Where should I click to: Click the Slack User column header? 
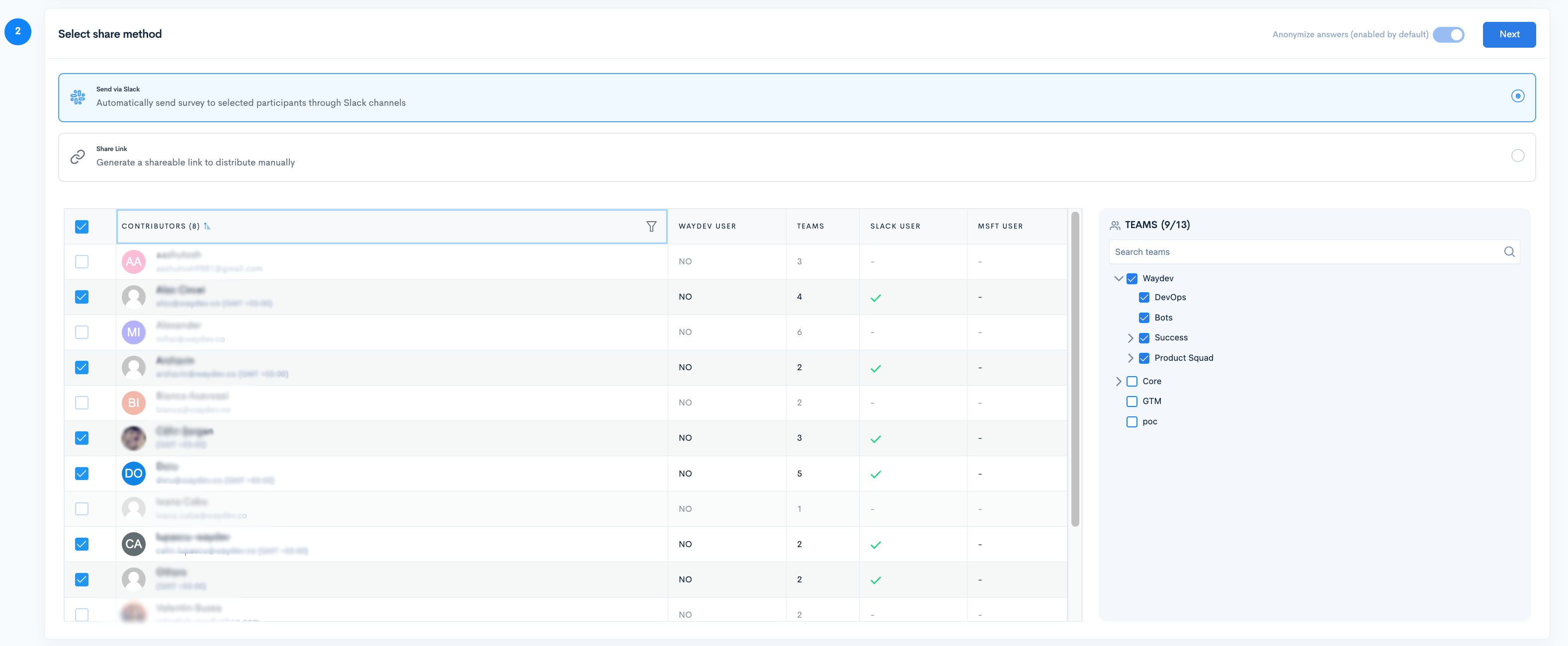(x=895, y=226)
